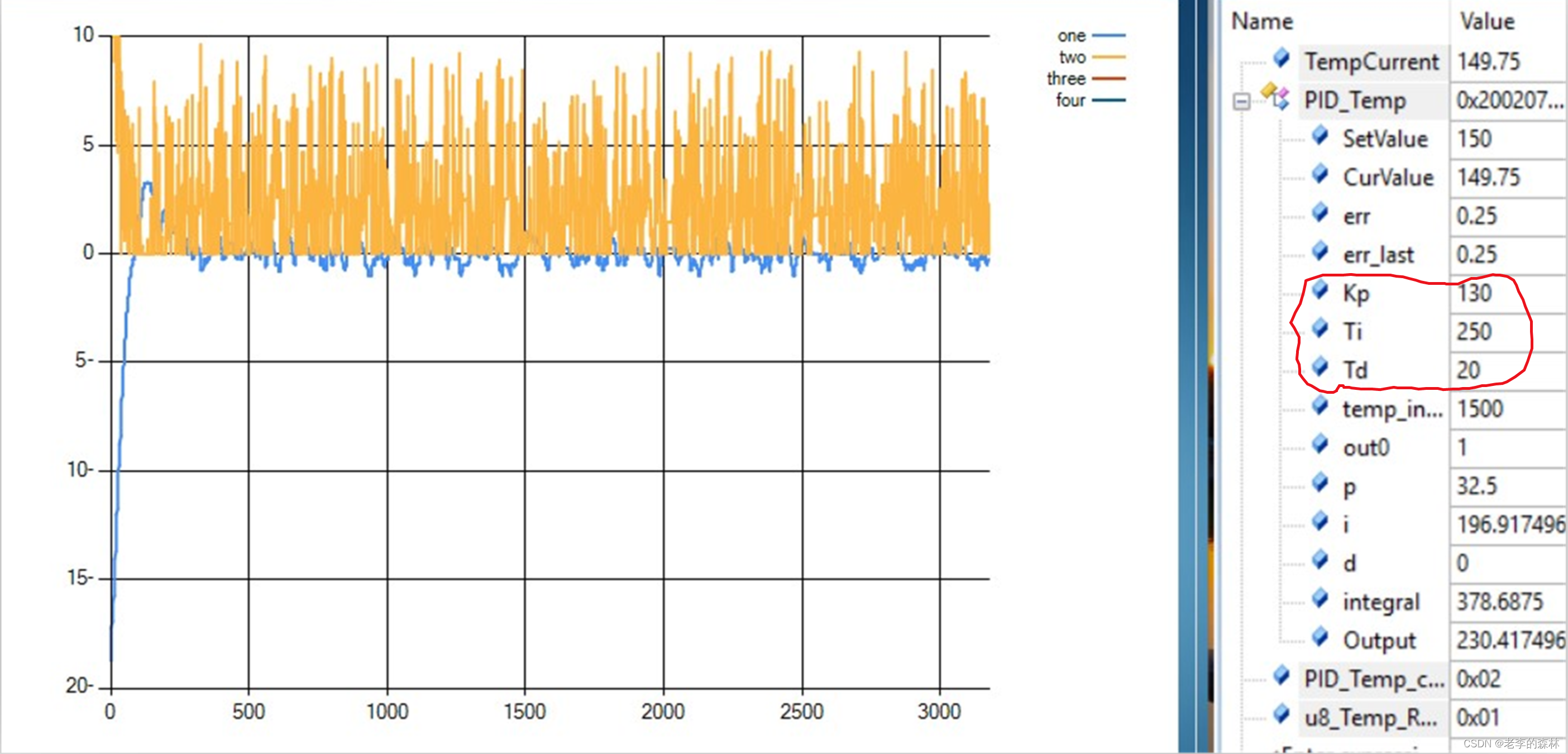Click the integral member icon
The width and height of the screenshot is (1568, 754).
point(1320,599)
